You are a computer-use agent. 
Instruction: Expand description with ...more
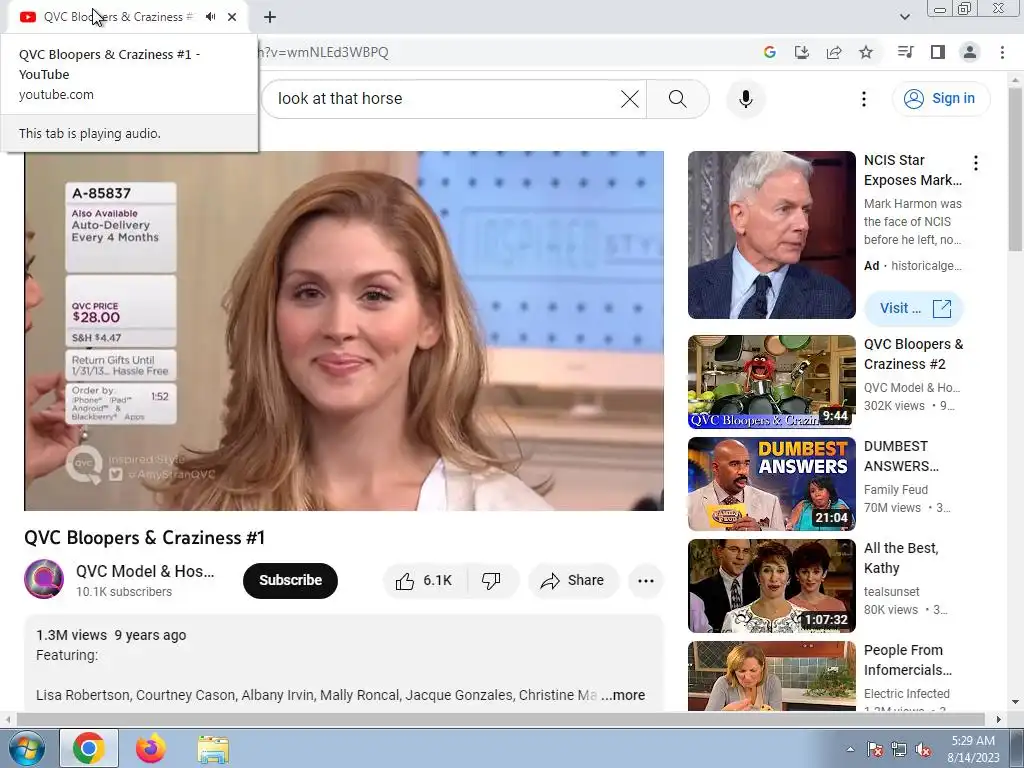623,695
